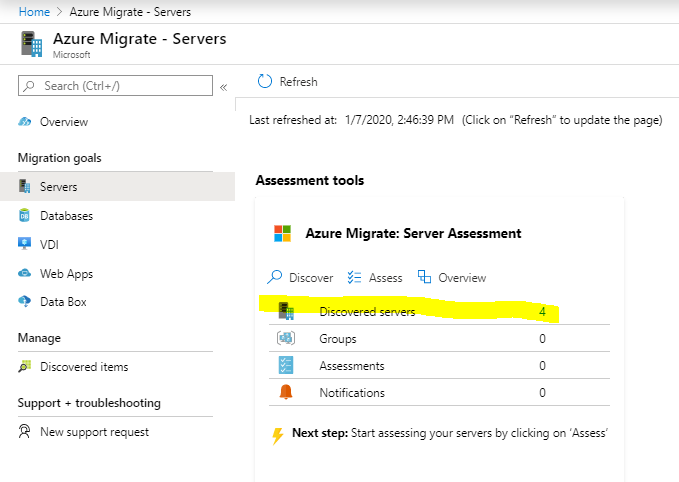Click the Refresh circular arrow icon
Image resolution: width=679 pixels, height=482 pixels.
(x=265, y=81)
